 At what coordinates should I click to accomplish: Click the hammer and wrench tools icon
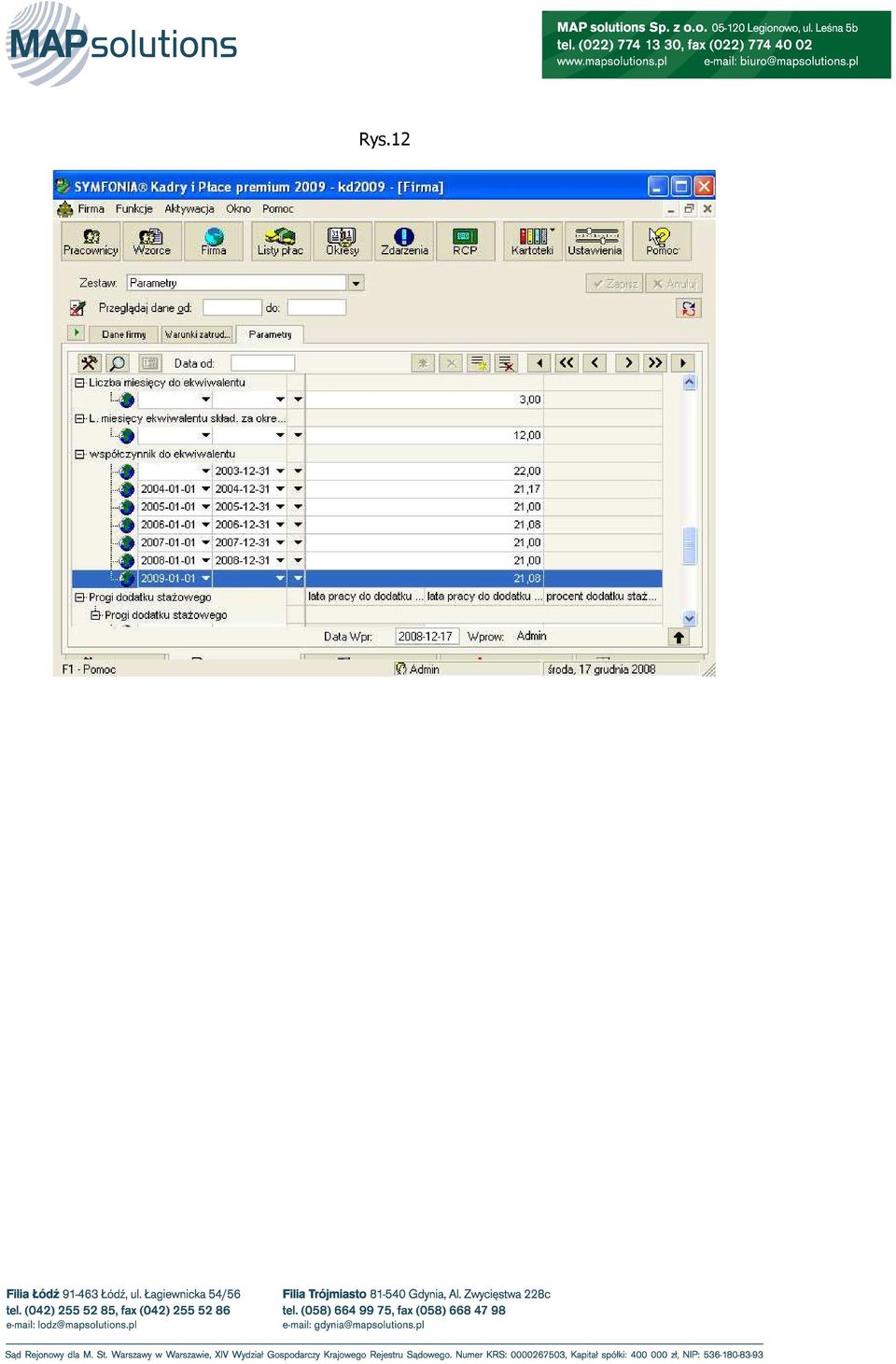90,363
